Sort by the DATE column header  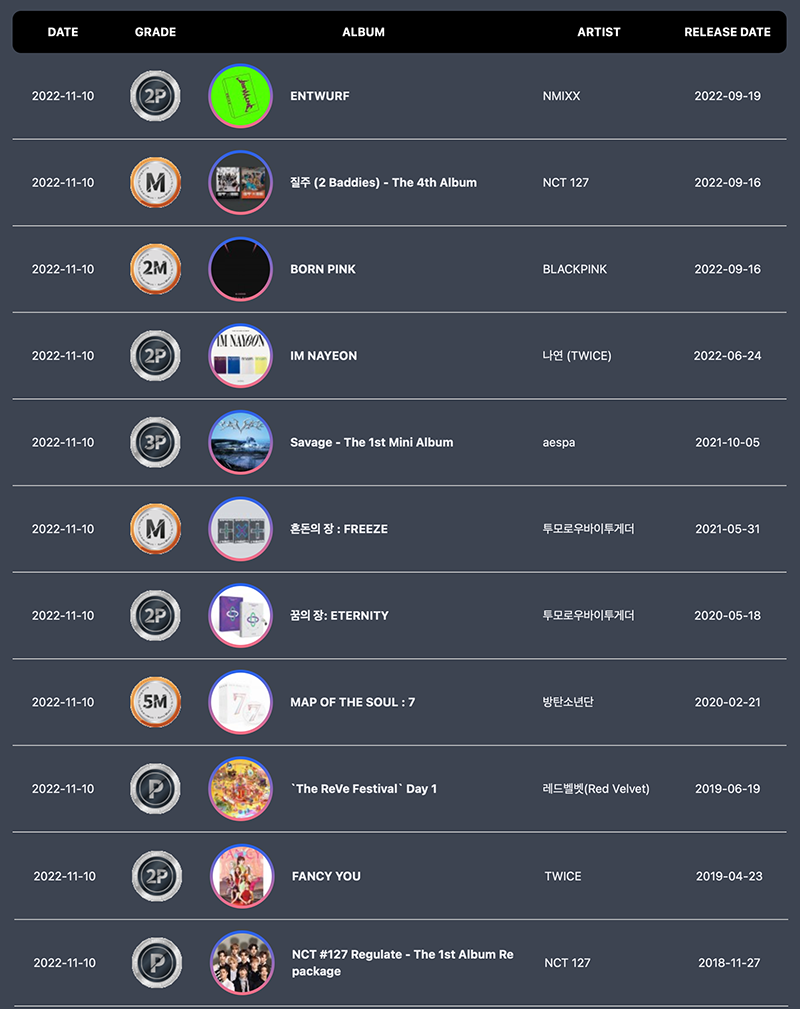click(x=63, y=32)
